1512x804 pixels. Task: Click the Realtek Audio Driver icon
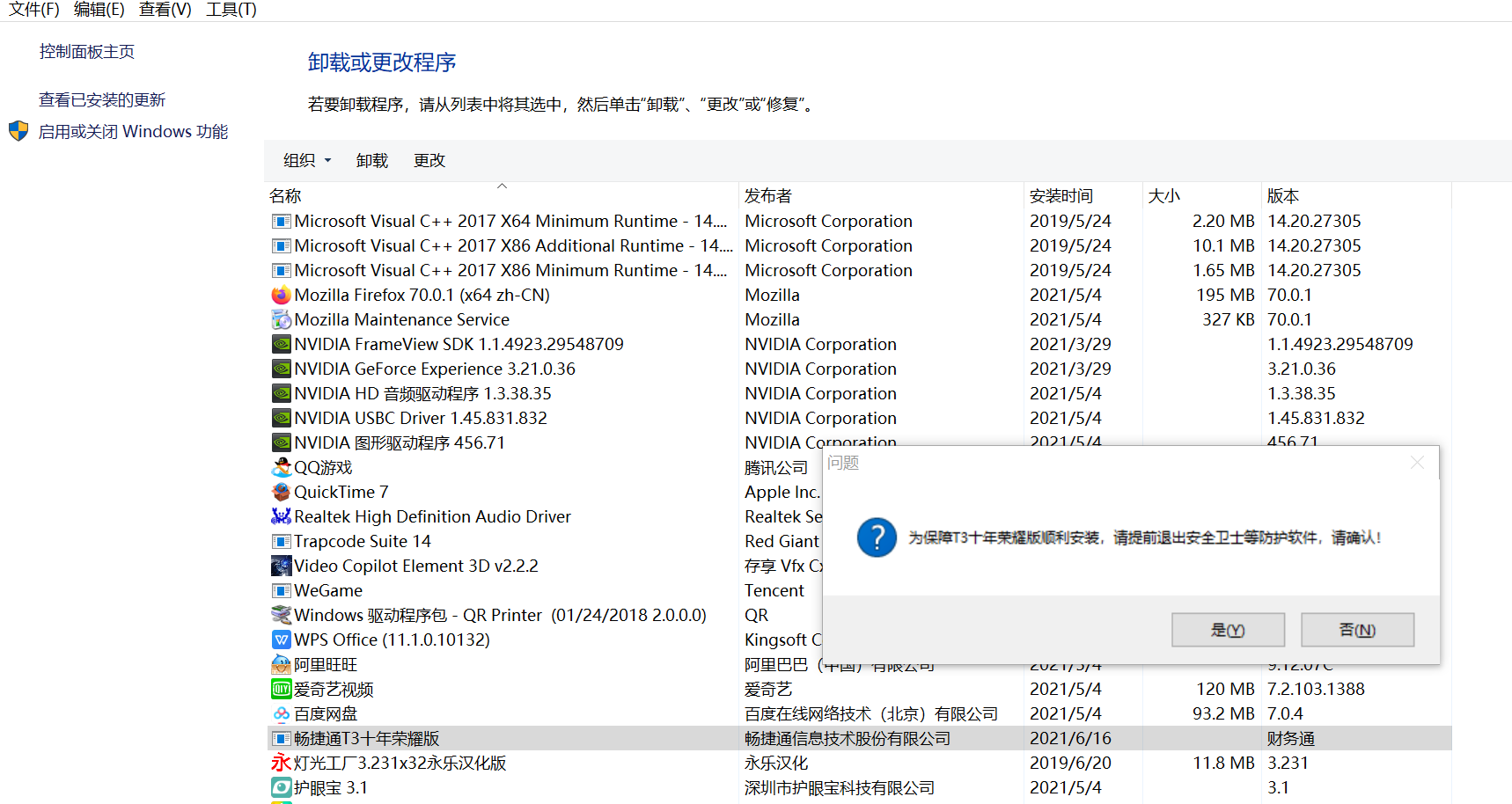pyautogui.click(x=281, y=516)
